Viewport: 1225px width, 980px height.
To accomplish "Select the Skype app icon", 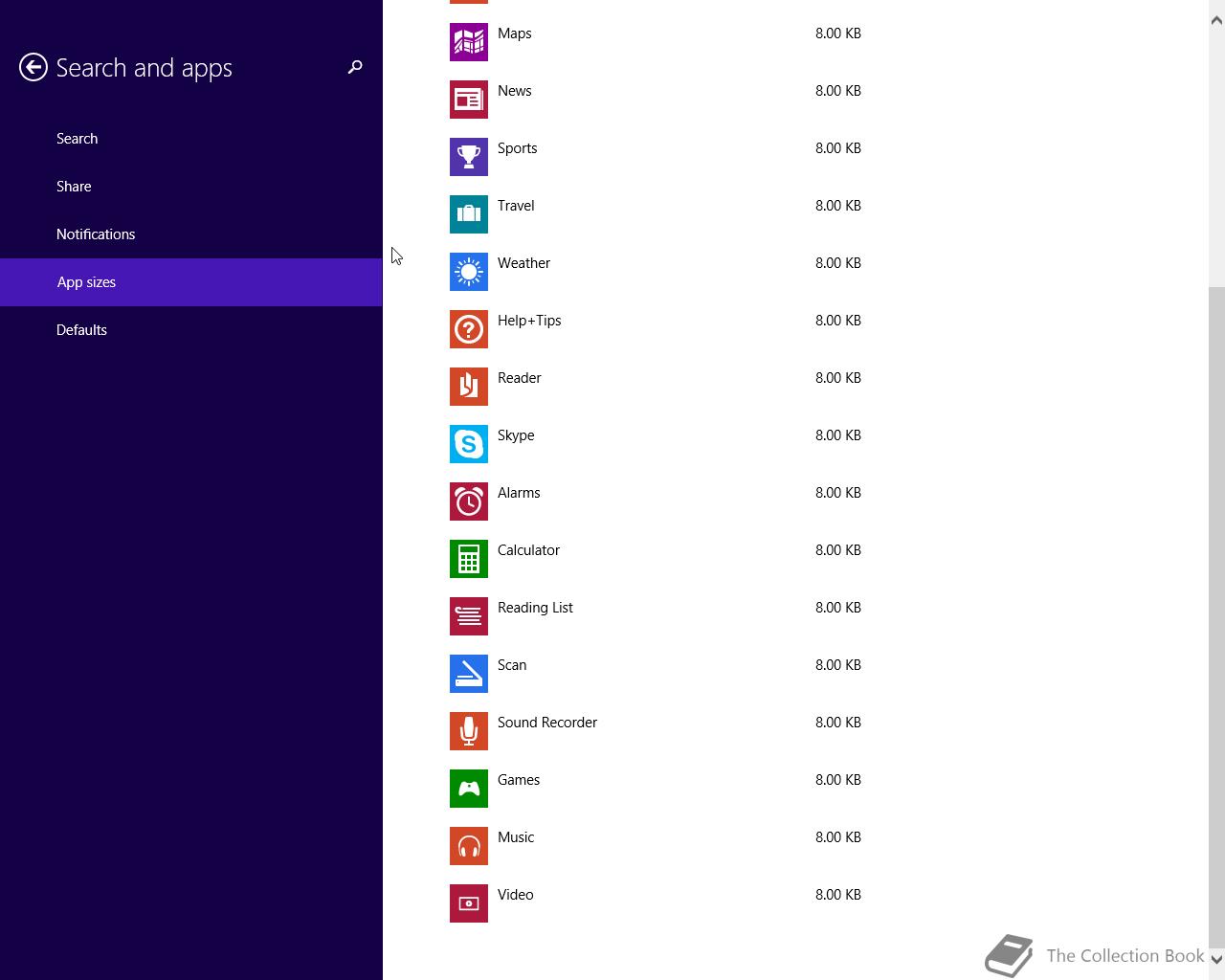I will tap(469, 444).
